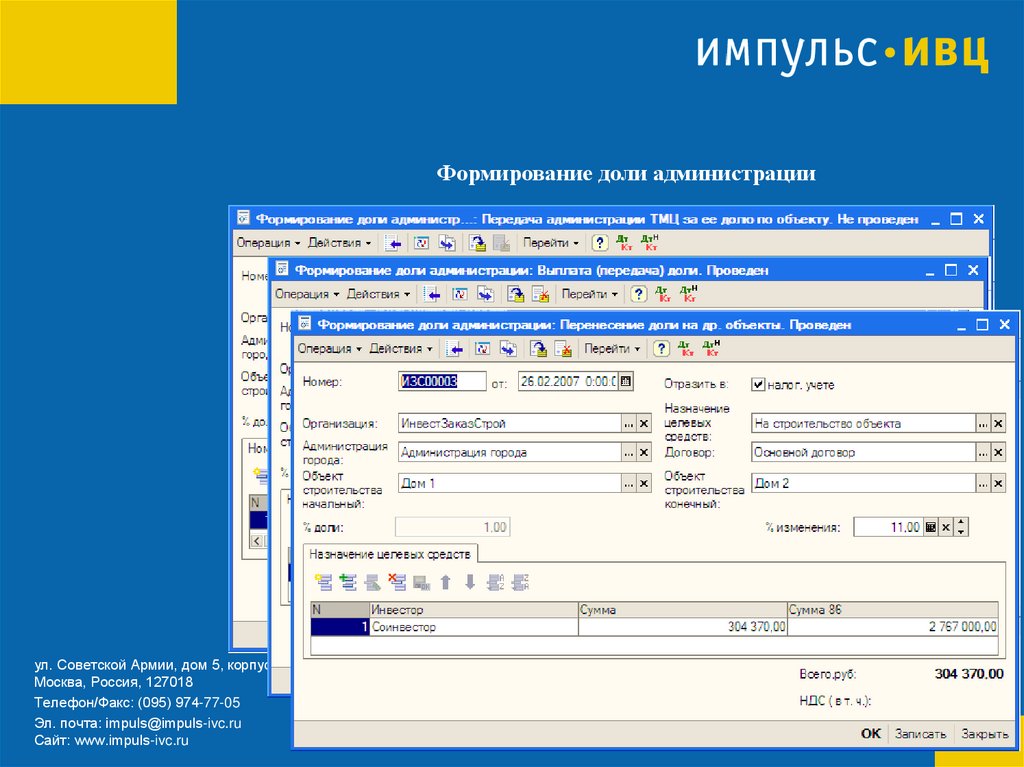Viewport: 1024px width, 767px height.
Task: Click the 'Администрация города' input field
Action: point(509,452)
